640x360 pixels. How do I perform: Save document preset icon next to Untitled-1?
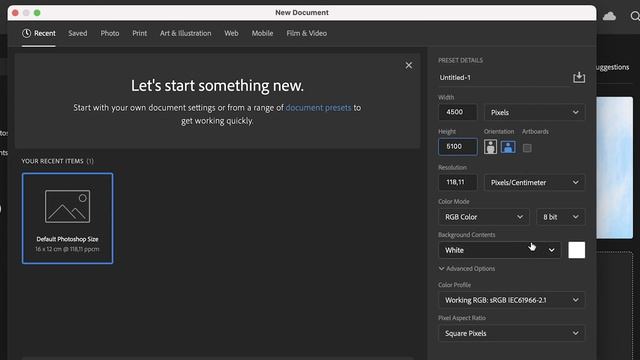point(579,78)
